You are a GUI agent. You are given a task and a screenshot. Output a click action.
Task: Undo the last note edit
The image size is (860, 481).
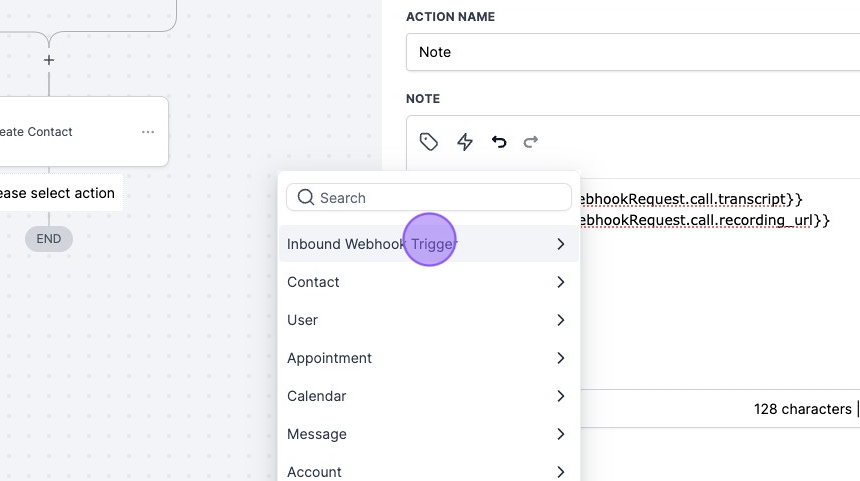[x=499, y=142]
